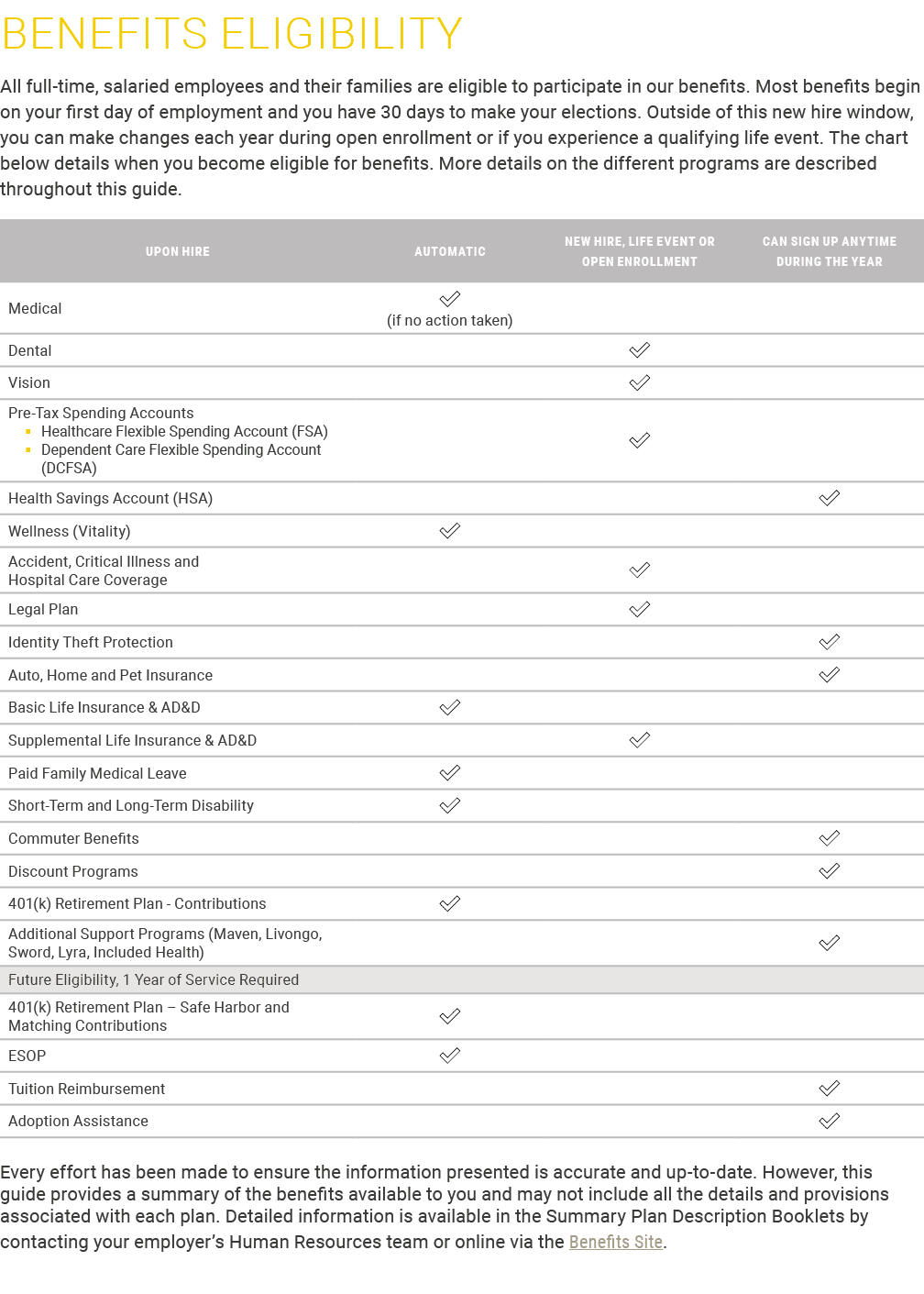Click the Dental row checkmark
924x1294 pixels.
(x=639, y=349)
